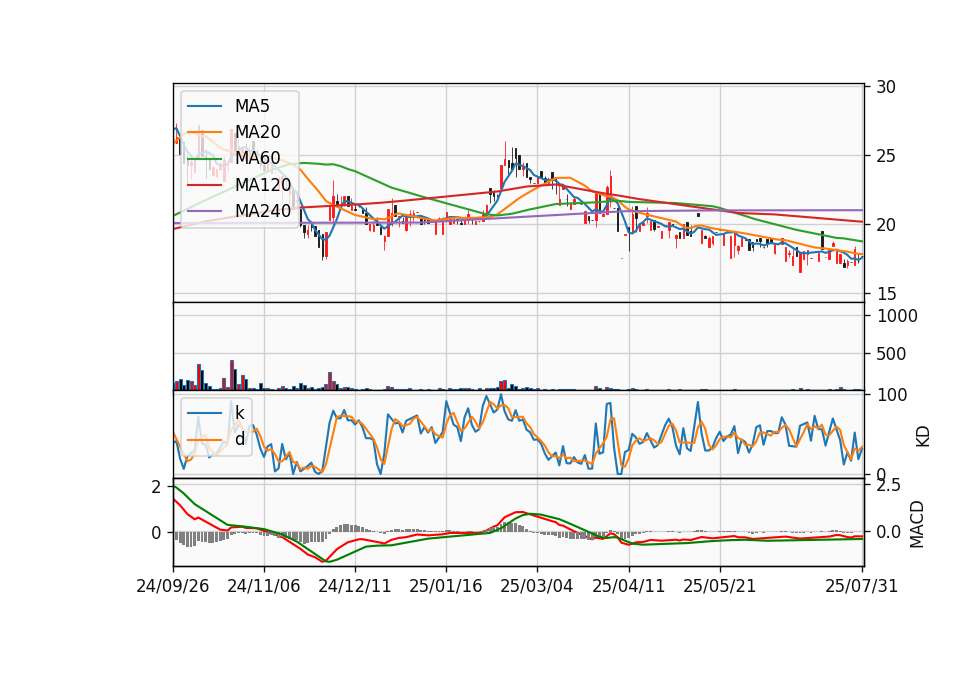Click the 25/01/16 date axis label
Viewport: 960px width, 690px height.
click(446, 586)
